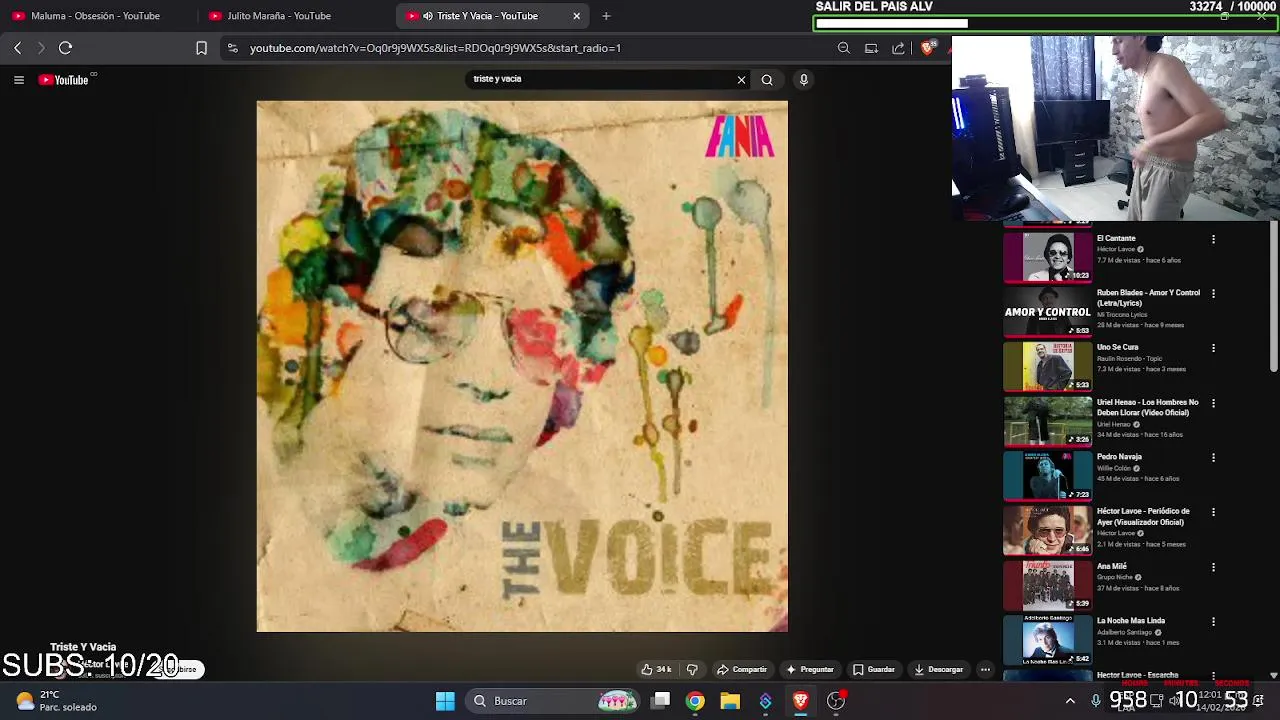Click the 'Raulin Rosendo - Topic' channel text
This screenshot has height=720, width=1280.
click(1130, 358)
